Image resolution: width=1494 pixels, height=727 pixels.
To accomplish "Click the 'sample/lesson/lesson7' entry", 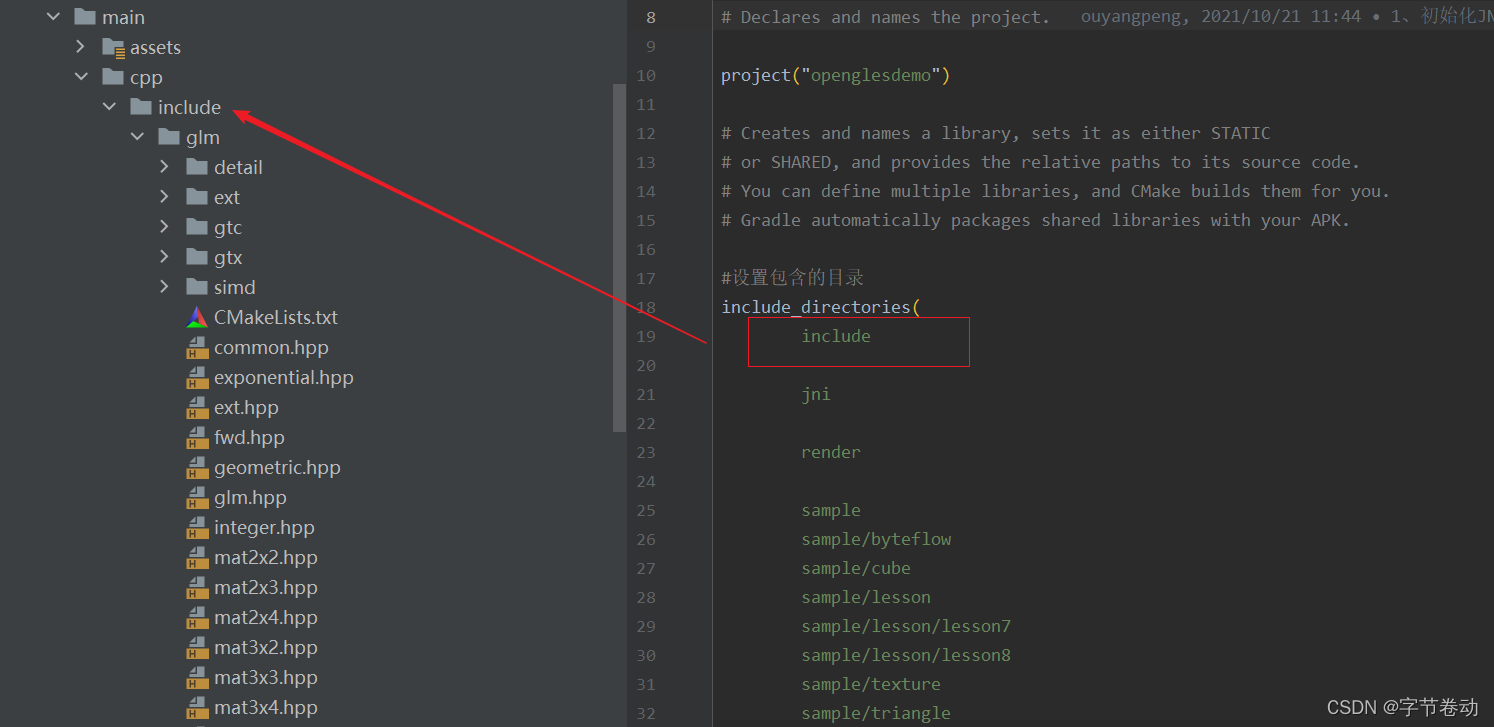I will (x=906, y=626).
